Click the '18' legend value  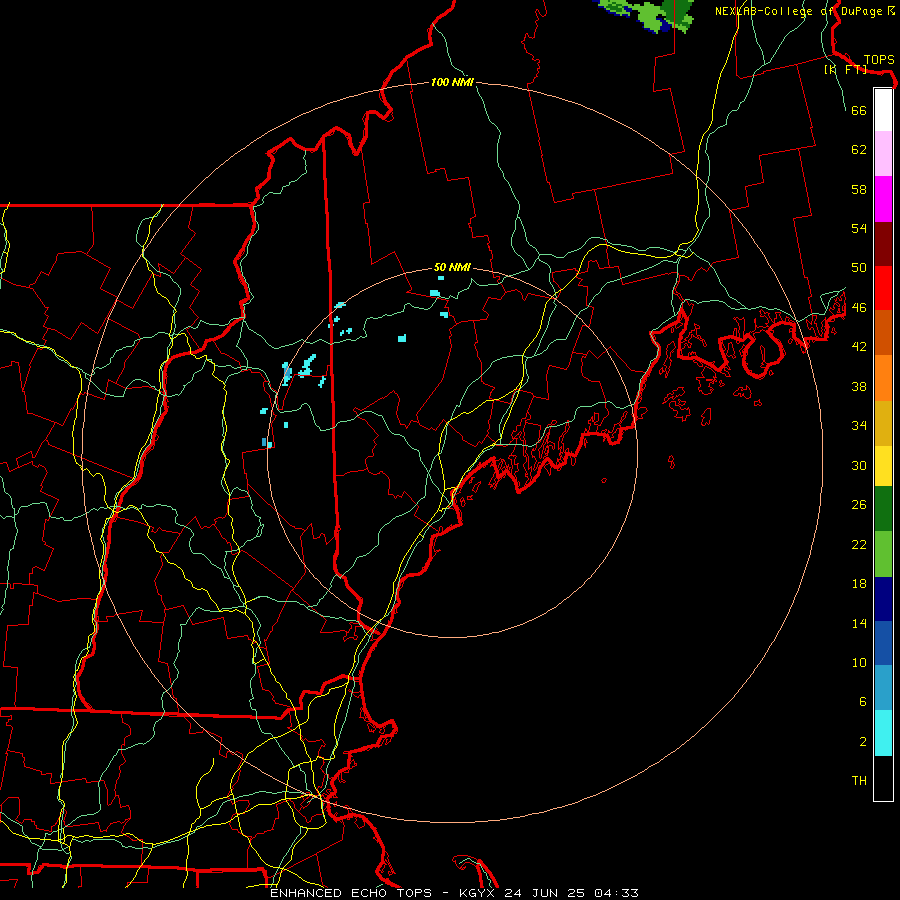pos(859,584)
